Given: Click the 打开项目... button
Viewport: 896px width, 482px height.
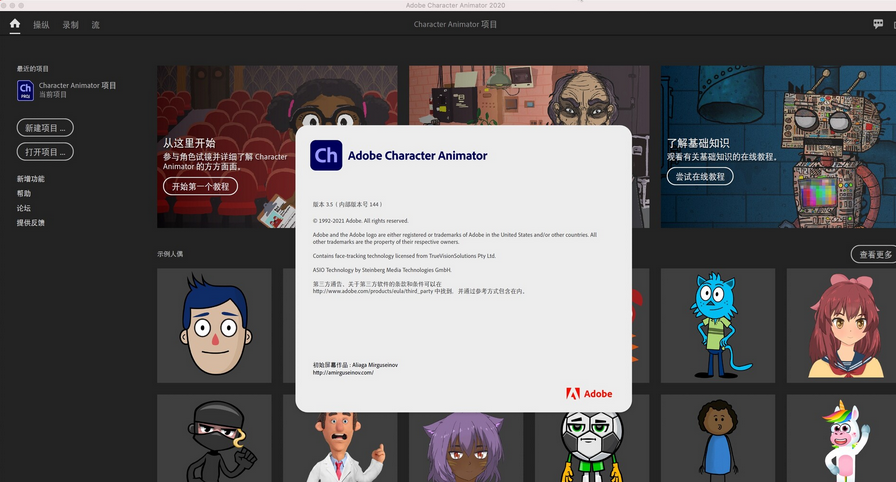Looking at the screenshot, I should tap(45, 152).
